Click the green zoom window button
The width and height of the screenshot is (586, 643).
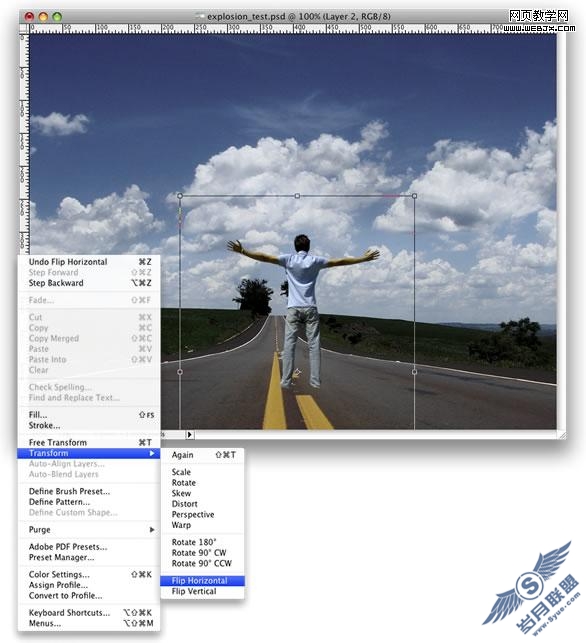click(x=57, y=16)
